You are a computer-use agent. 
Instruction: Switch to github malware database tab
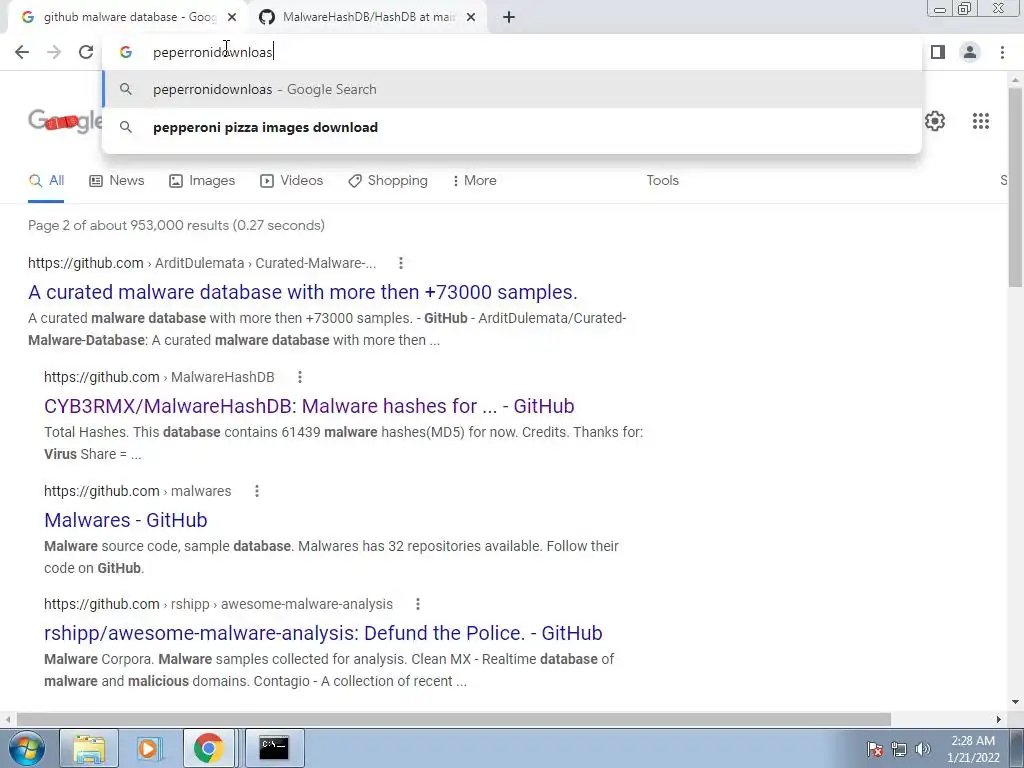[129, 17]
